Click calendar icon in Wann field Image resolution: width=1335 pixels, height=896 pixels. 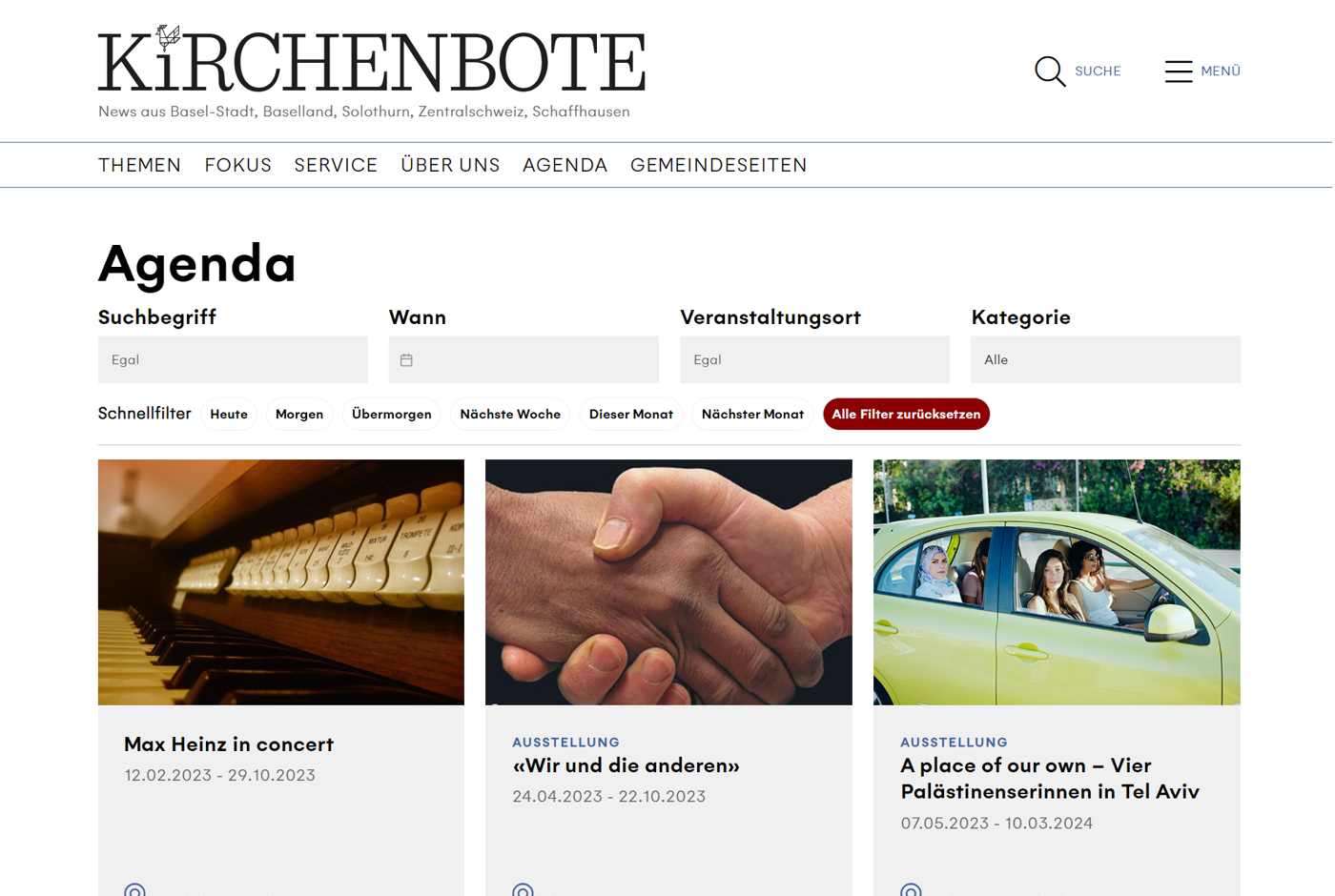[x=406, y=360]
